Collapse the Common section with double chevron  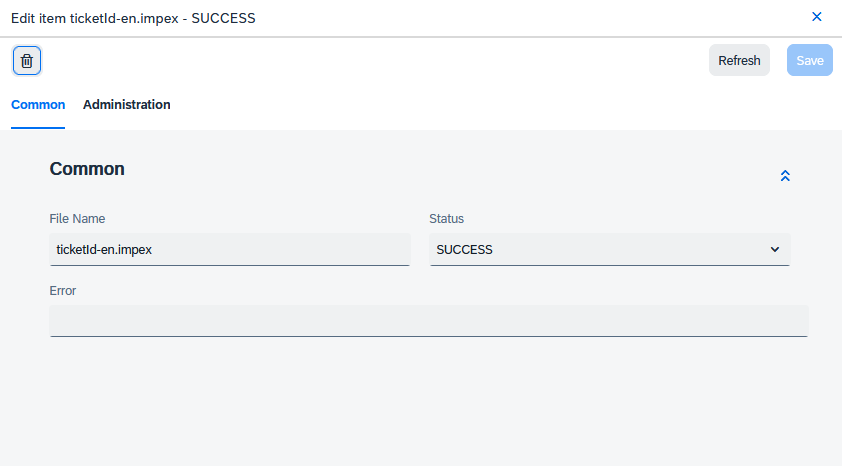(x=785, y=176)
